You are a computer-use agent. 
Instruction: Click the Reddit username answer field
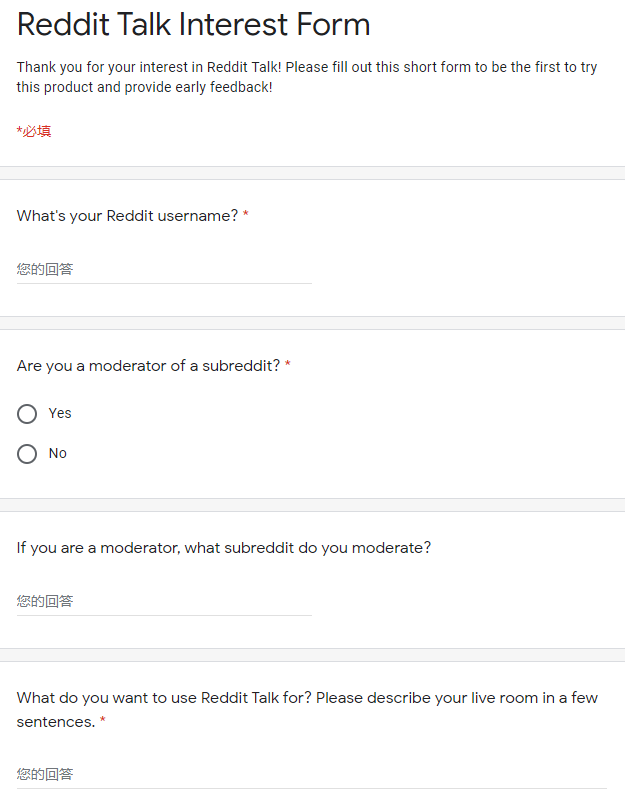[164, 269]
